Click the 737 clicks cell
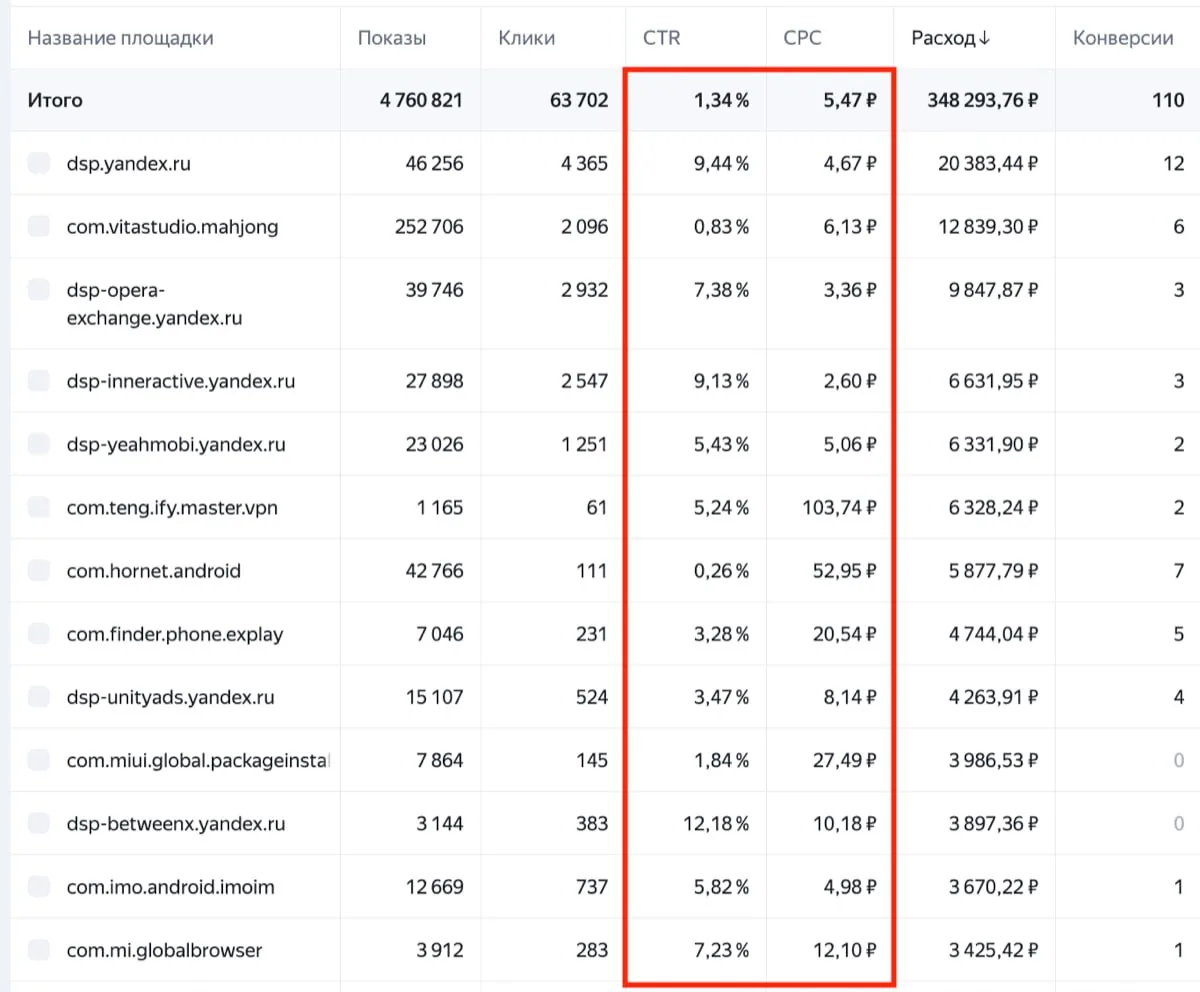This screenshot has width=1200, height=992. (593, 887)
